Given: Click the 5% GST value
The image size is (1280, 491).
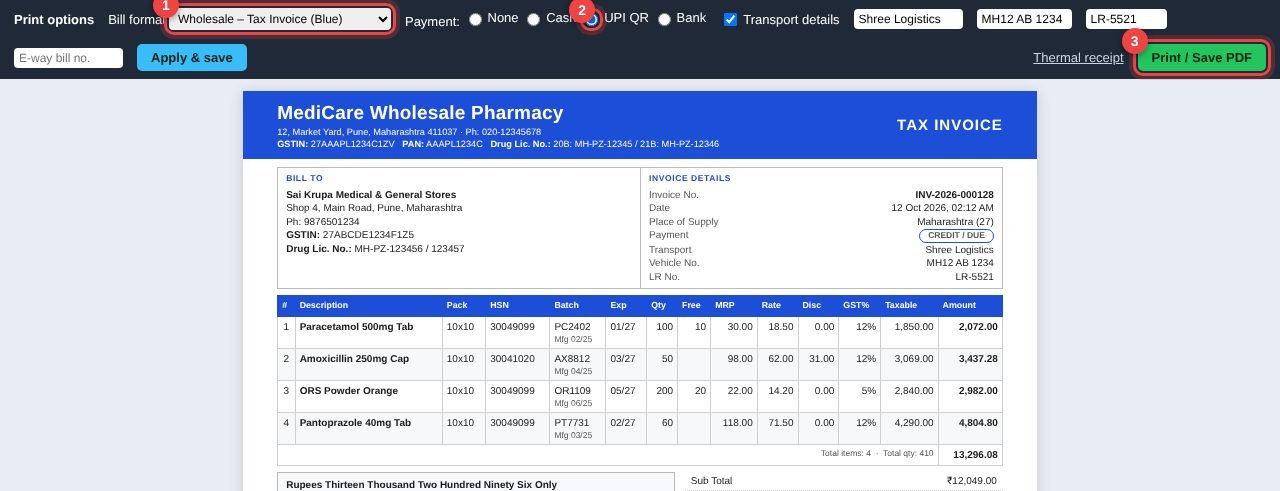Looking at the screenshot, I should pyautogui.click(x=868, y=391).
